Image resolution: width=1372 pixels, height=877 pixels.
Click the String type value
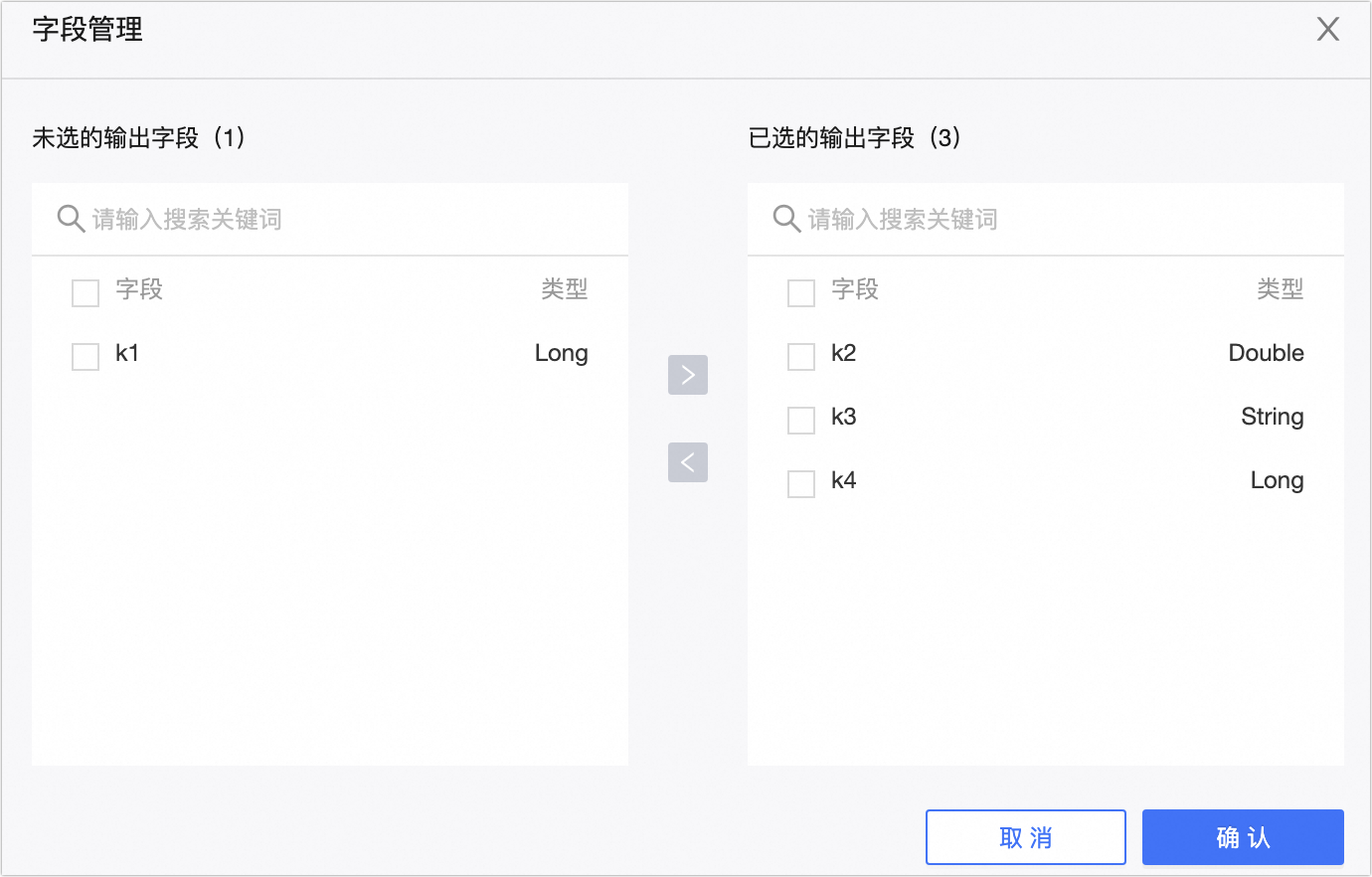click(1273, 418)
